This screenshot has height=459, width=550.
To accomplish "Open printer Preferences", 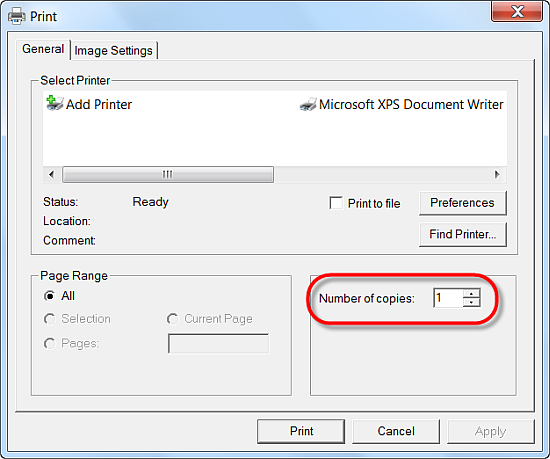I will pyautogui.click(x=462, y=203).
